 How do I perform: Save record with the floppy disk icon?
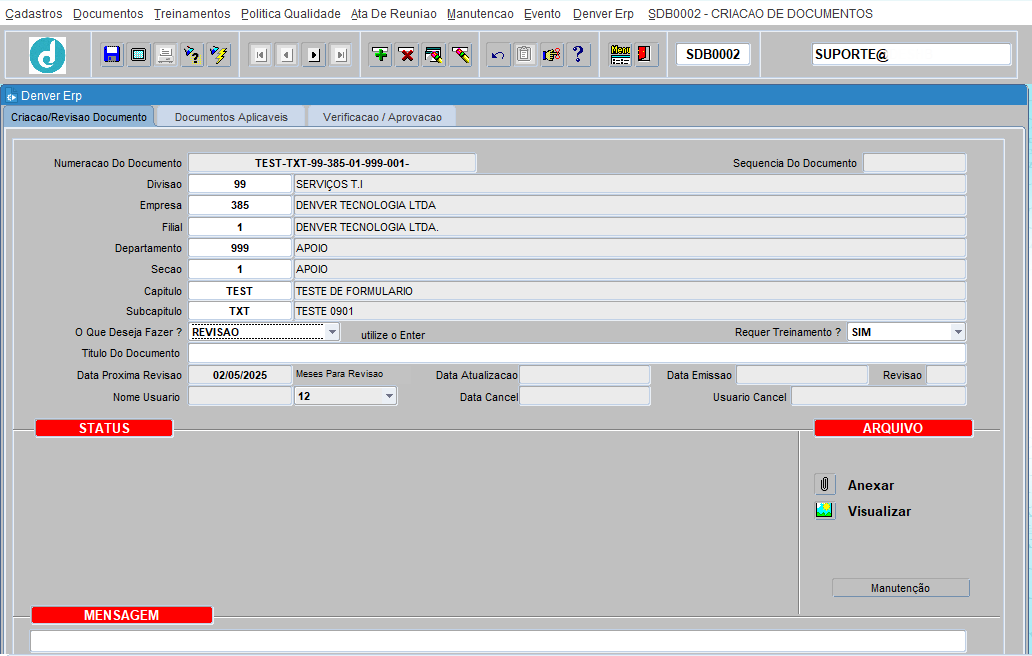point(112,55)
